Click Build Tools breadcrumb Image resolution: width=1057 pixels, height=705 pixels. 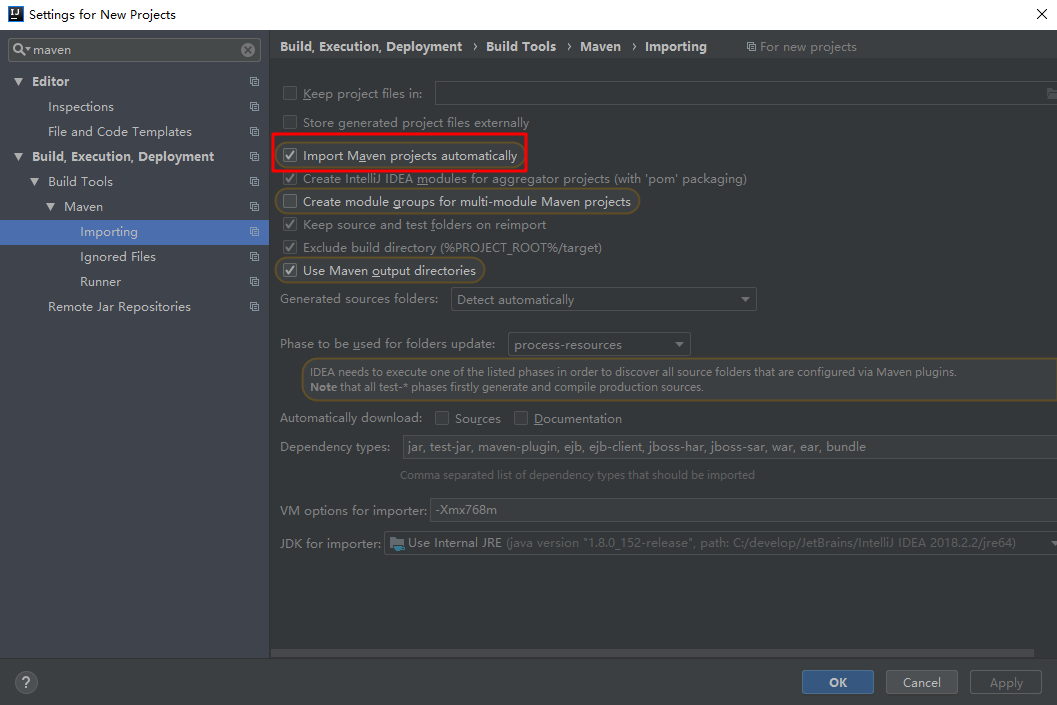pyautogui.click(x=521, y=47)
